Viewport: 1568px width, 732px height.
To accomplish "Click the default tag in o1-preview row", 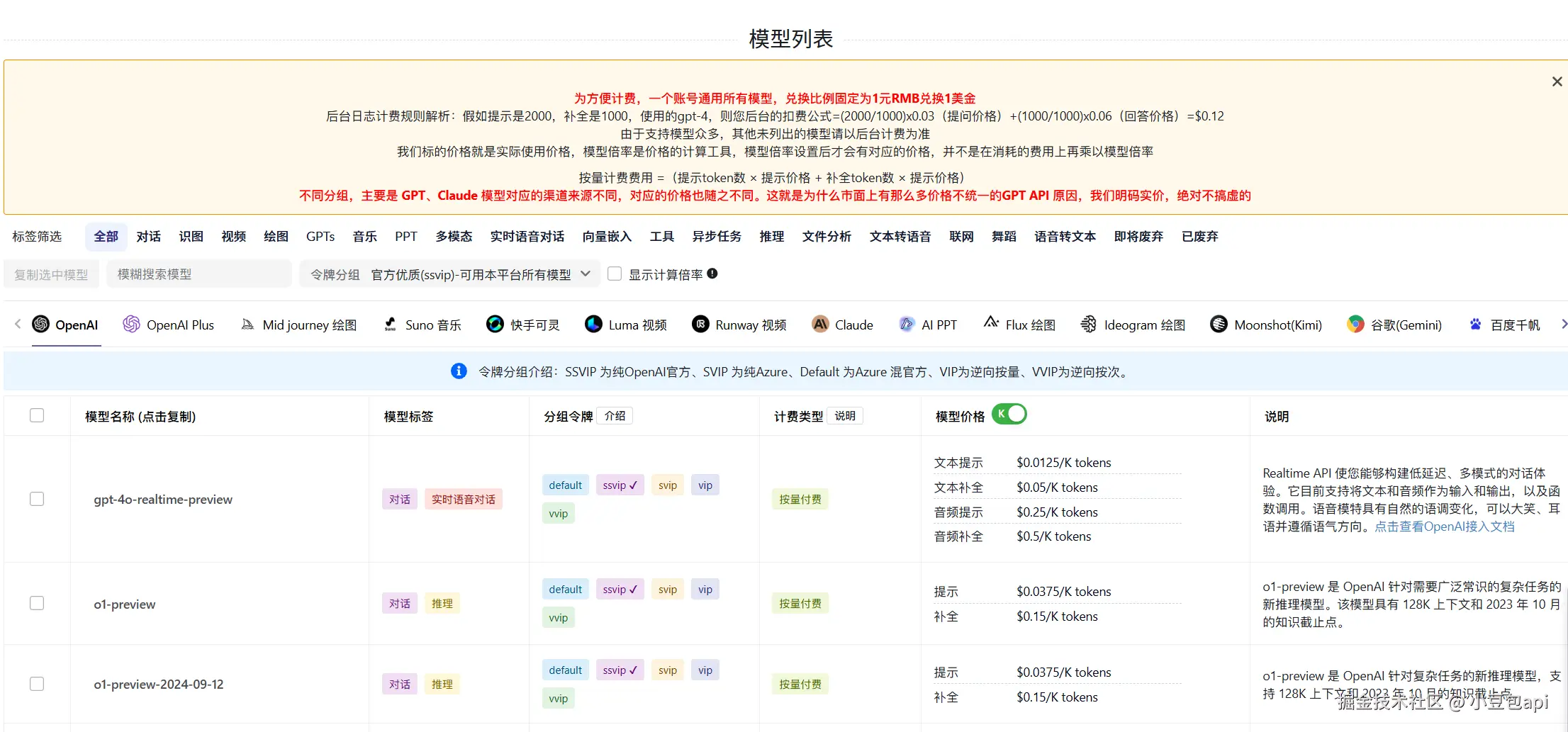I will 565,590.
